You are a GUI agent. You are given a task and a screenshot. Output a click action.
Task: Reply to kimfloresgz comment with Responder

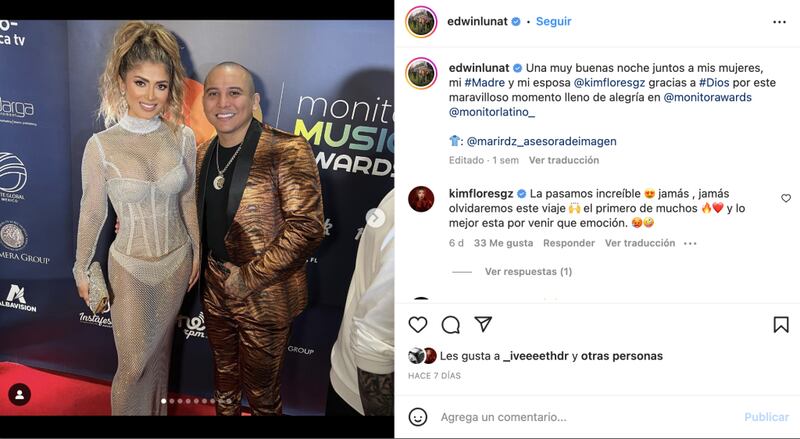[569, 243]
